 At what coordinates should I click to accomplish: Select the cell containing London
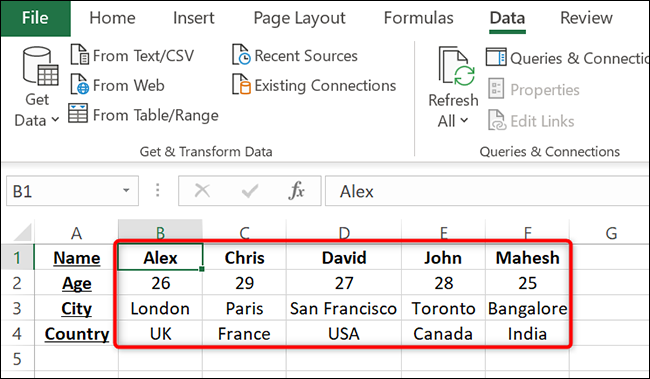pyautogui.click(x=160, y=308)
